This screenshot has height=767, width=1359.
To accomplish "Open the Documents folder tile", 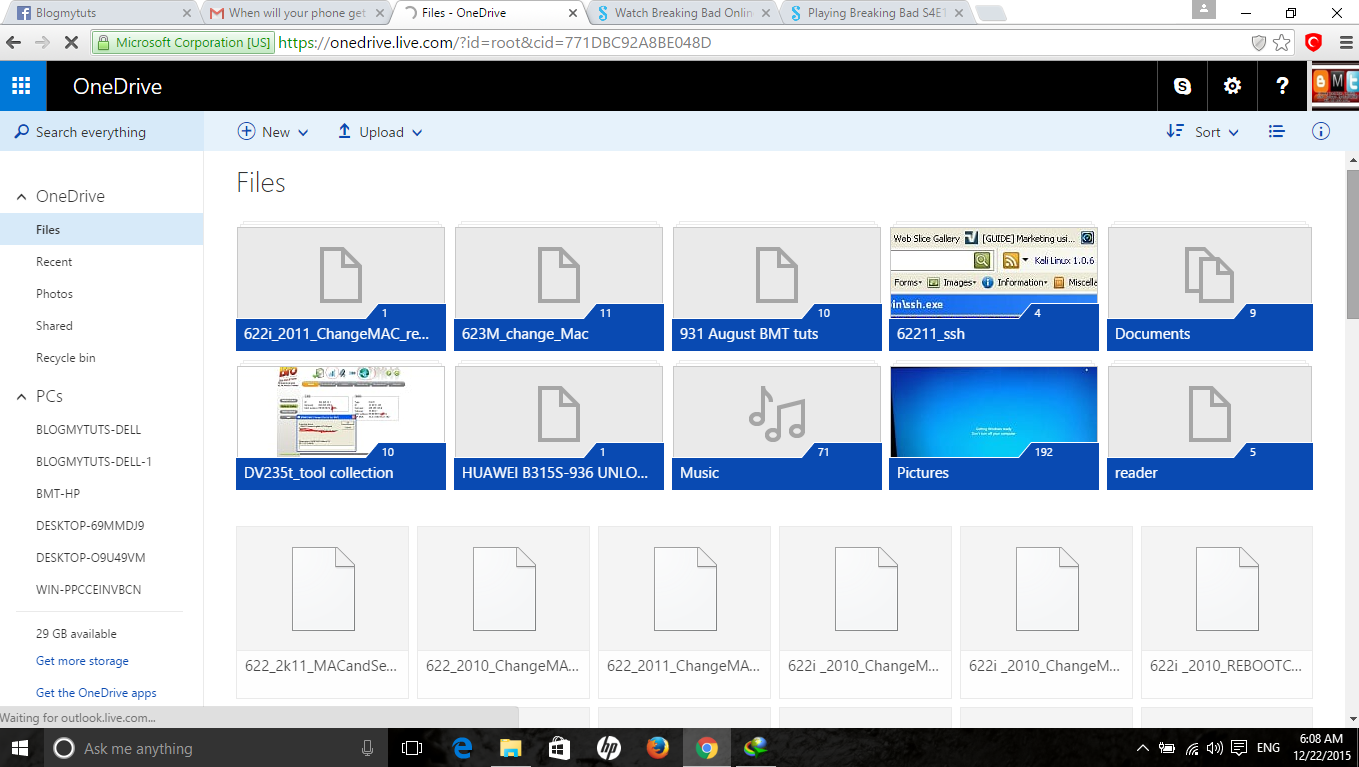I will click(1210, 289).
